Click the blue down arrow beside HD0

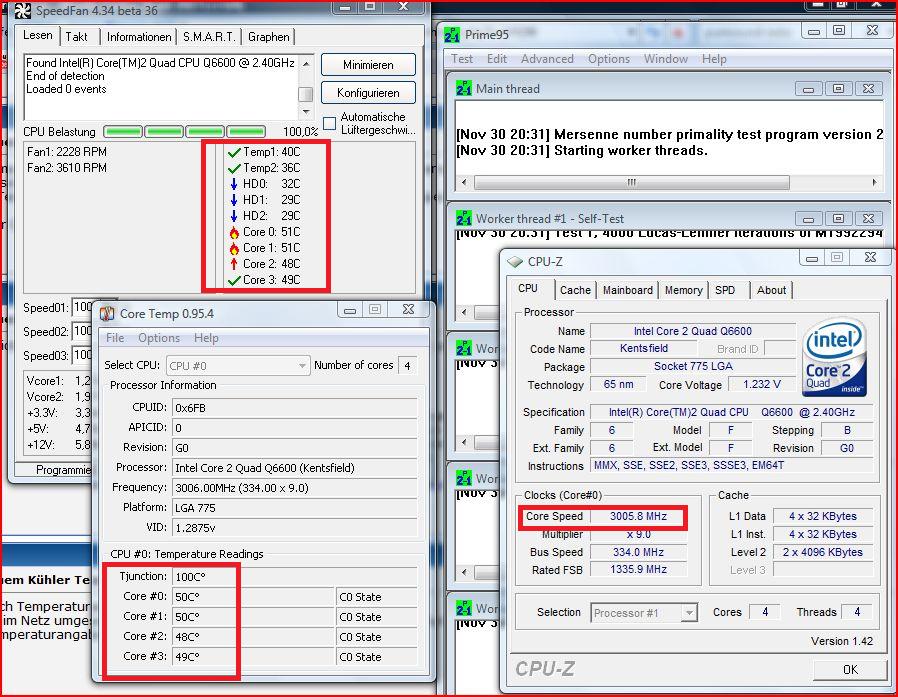pos(234,184)
